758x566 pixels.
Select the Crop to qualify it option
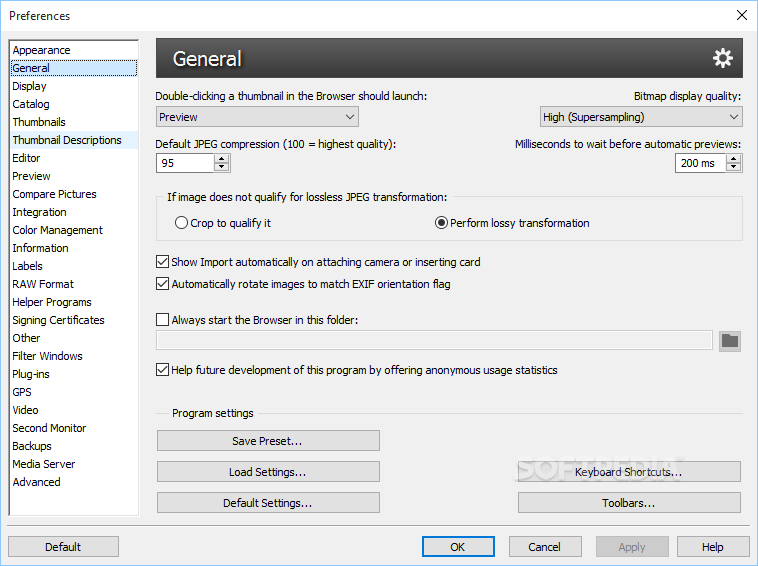click(181, 223)
